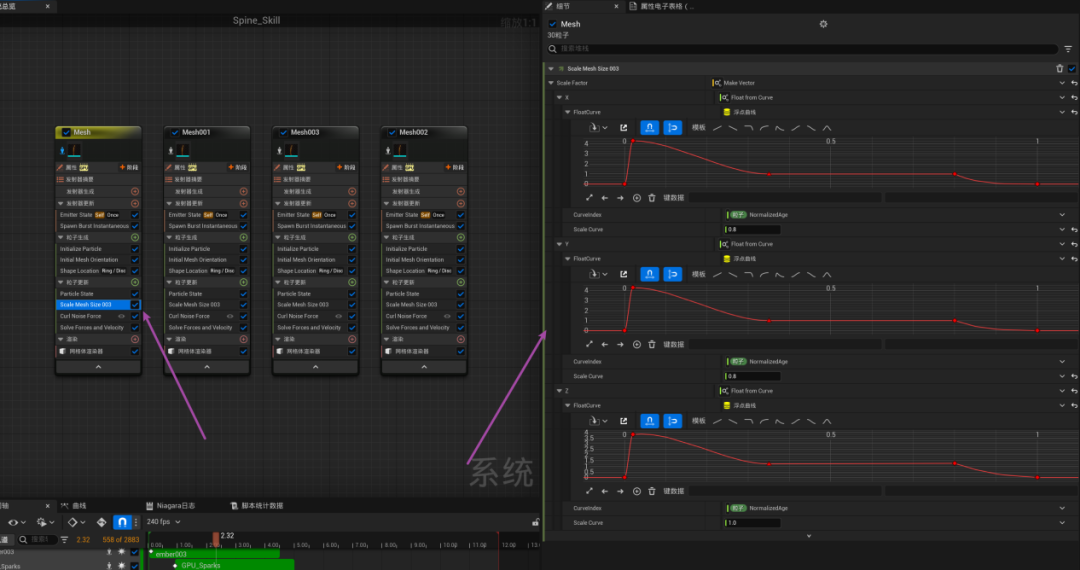Viewport: 1080px width, 570px height.
Task: Toggle Scale Mesh Size 003 enabled in details
Action: point(1072,68)
